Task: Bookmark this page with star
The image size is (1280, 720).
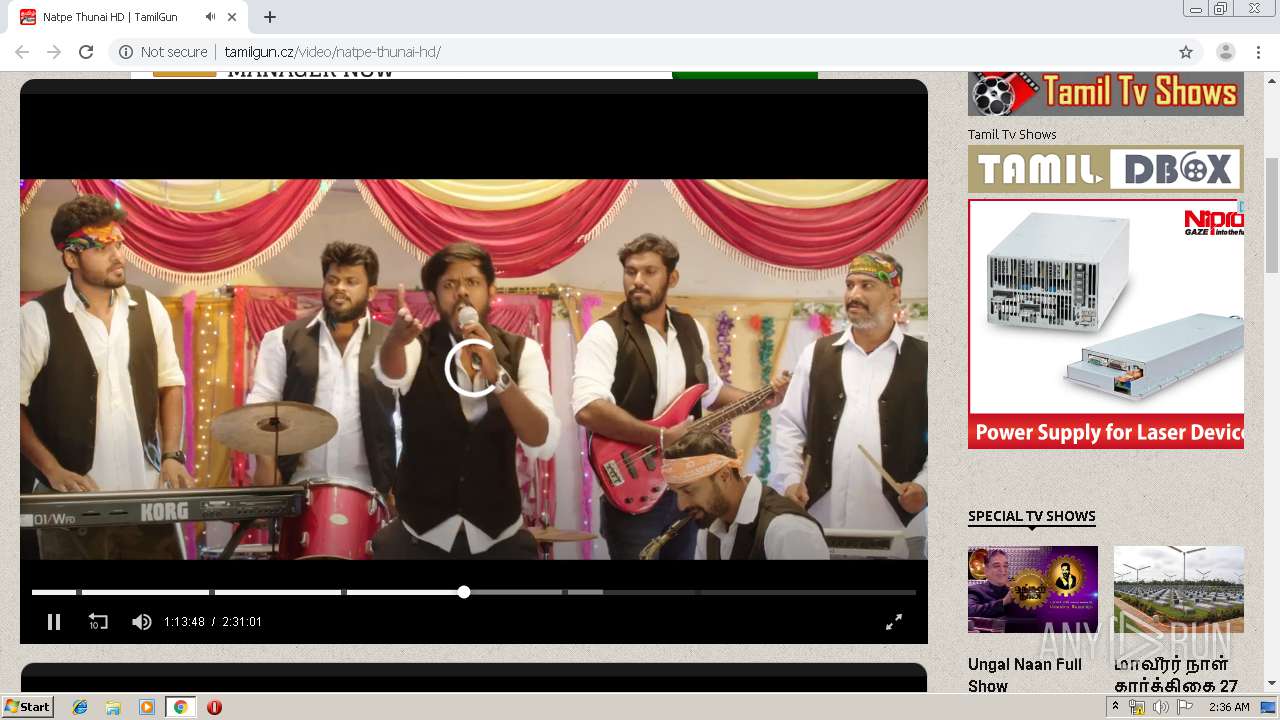Action: (x=1186, y=52)
